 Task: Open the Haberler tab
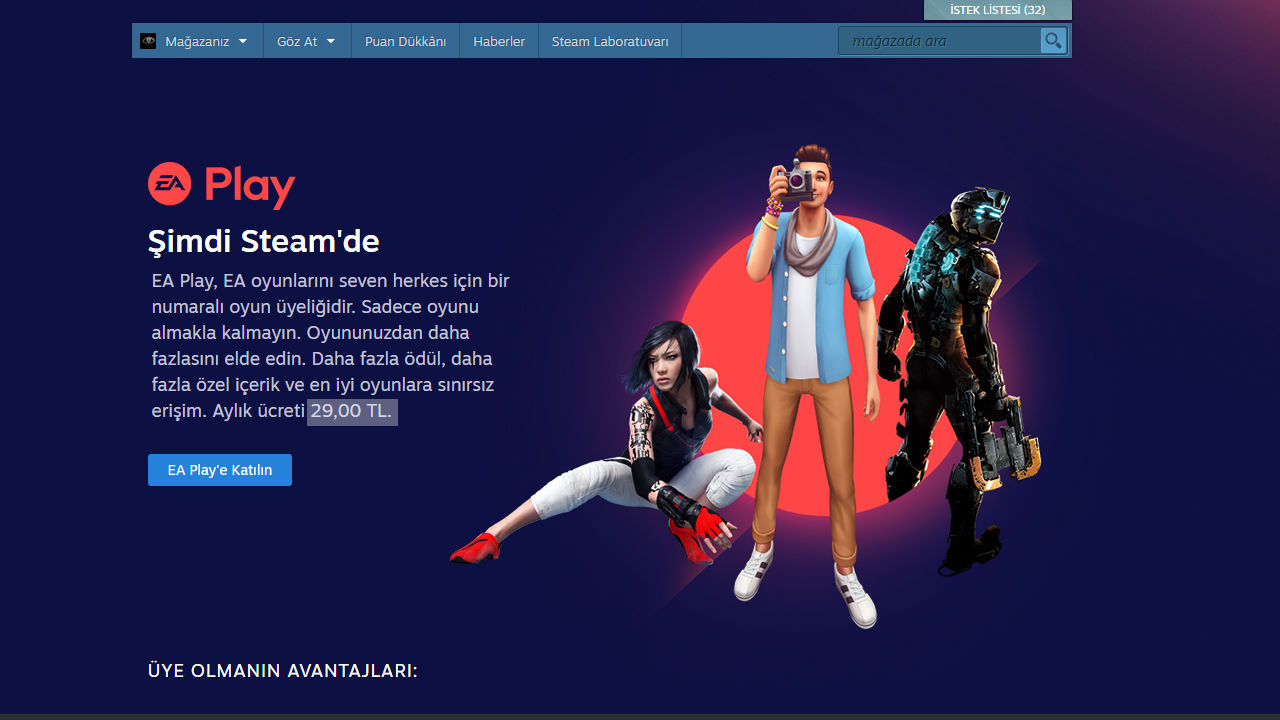499,41
